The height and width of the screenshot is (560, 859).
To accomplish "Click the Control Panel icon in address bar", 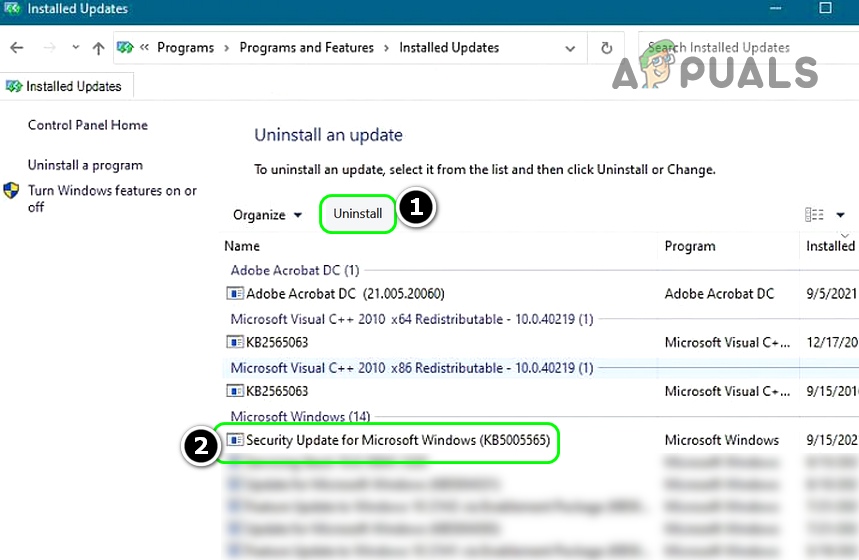I will click(125, 48).
